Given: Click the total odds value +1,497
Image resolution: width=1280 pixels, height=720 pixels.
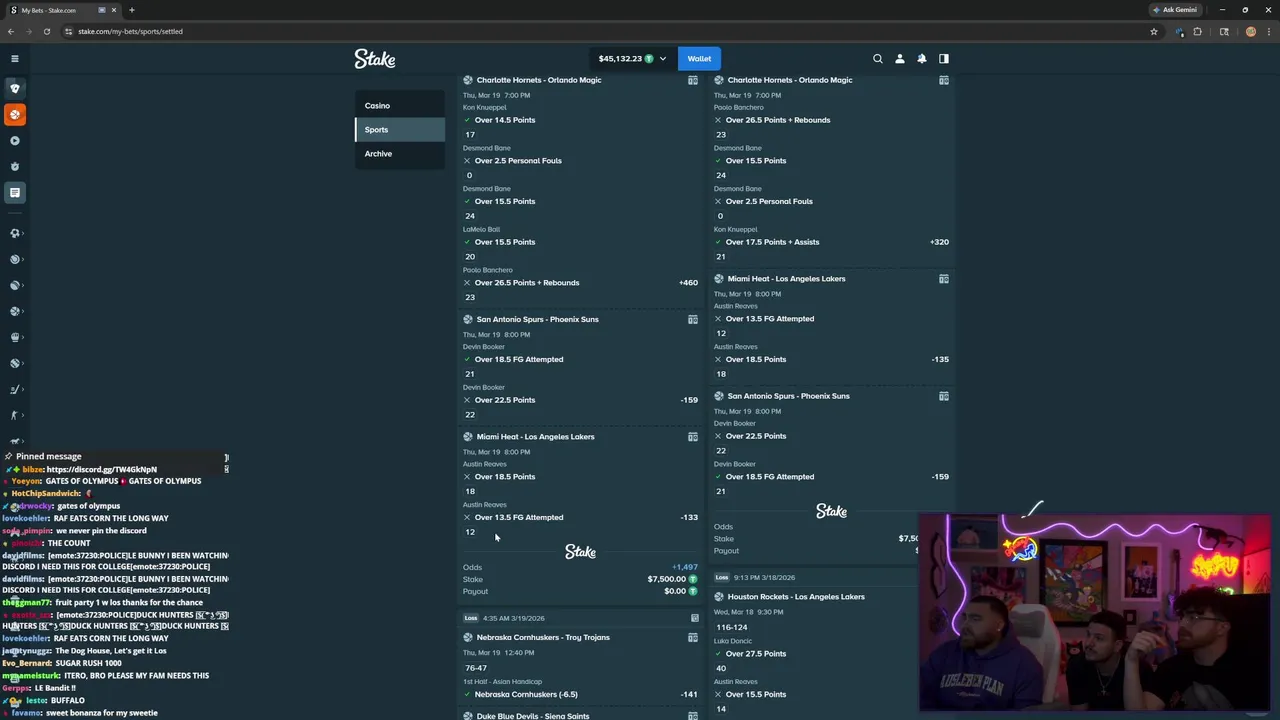Looking at the screenshot, I should tap(685, 567).
